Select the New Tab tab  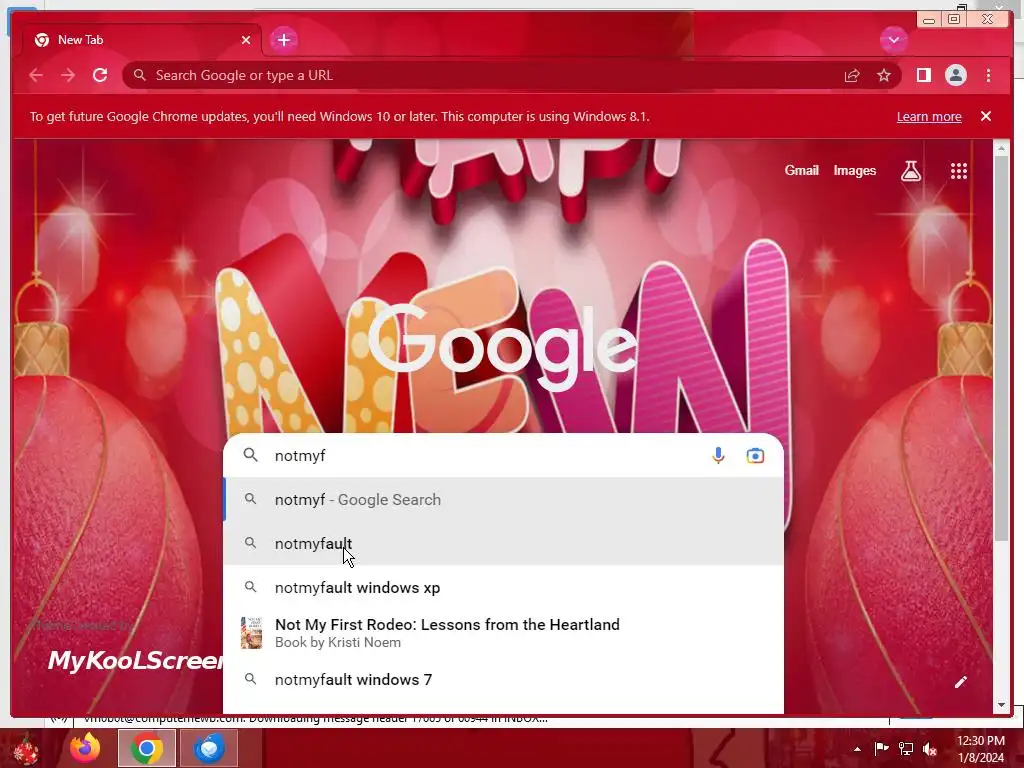pyautogui.click(x=142, y=40)
